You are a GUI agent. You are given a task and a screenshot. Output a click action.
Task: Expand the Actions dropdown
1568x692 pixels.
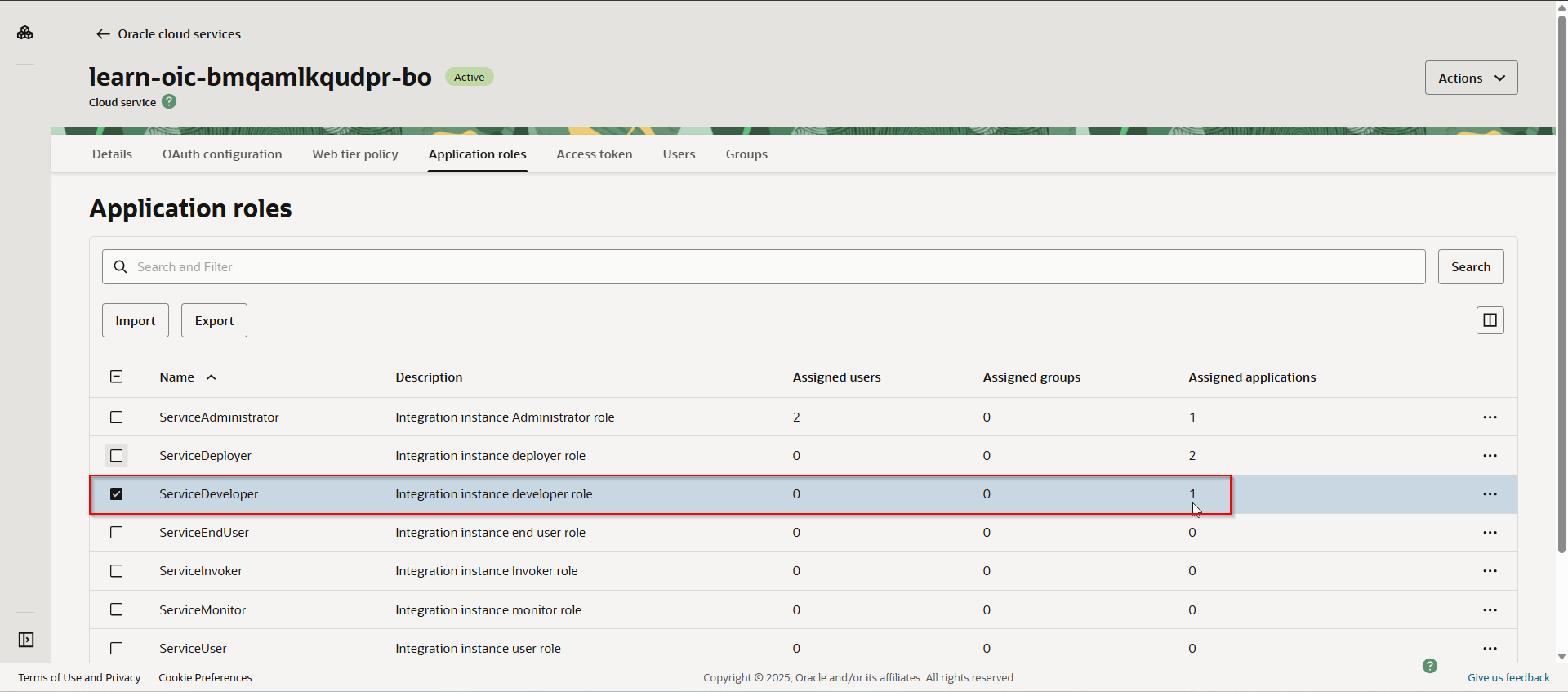(1471, 78)
